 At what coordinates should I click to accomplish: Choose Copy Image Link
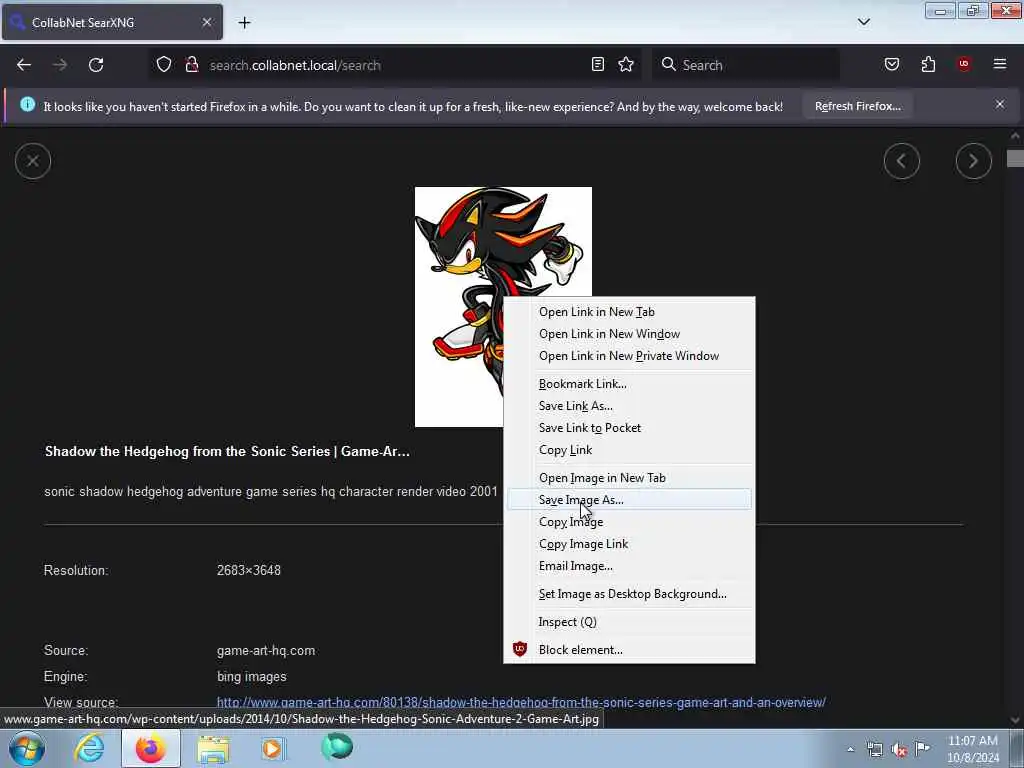coord(629,544)
